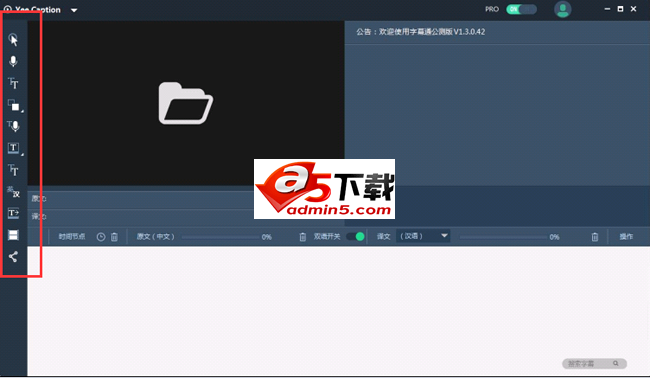Toggle the PRO ON switch
This screenshot has height=378, width=650.
pyautogui.click(x=521, y=9)
